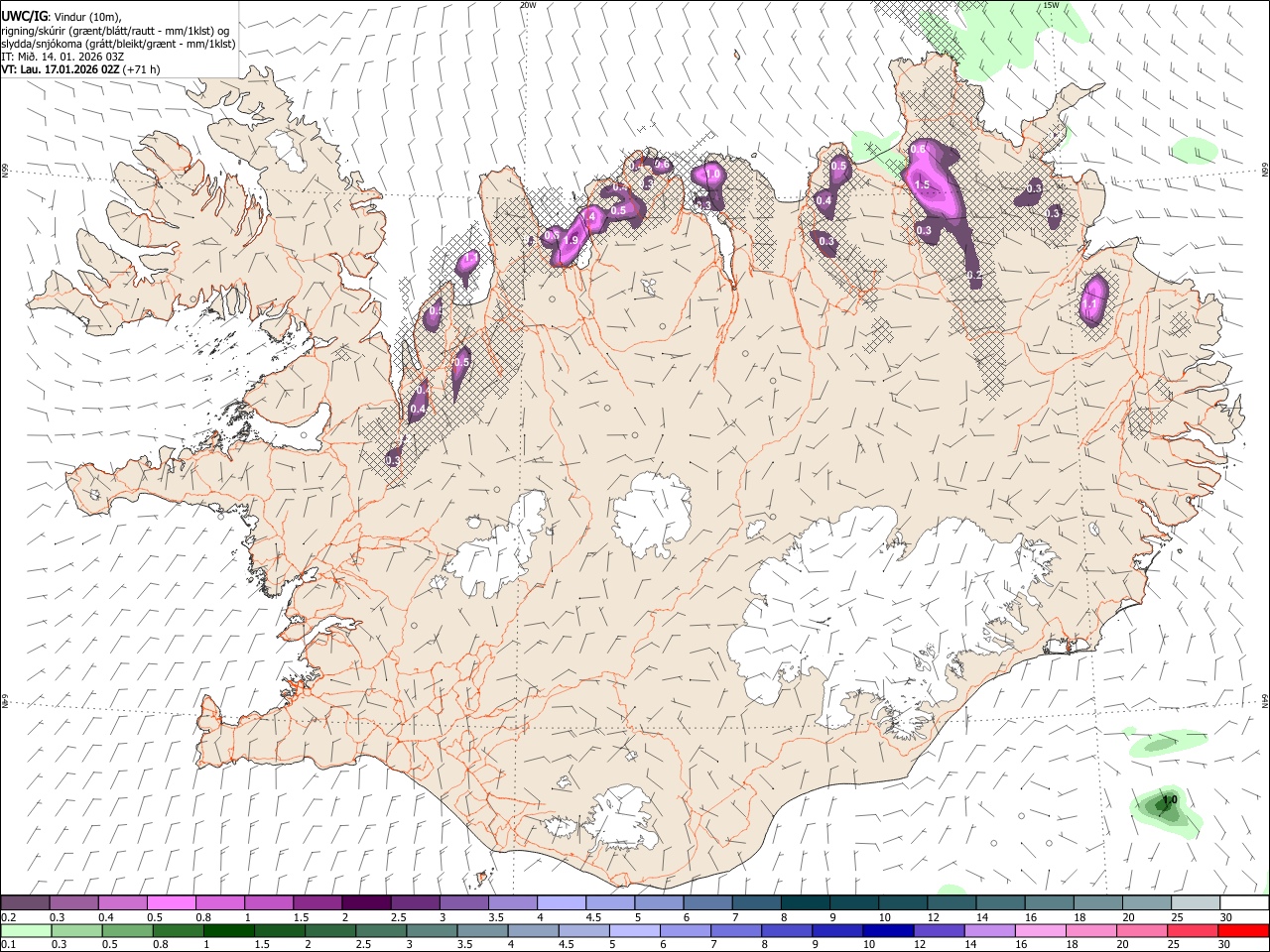Click the 0.2 snowfall value on the map

coord(974,276)
